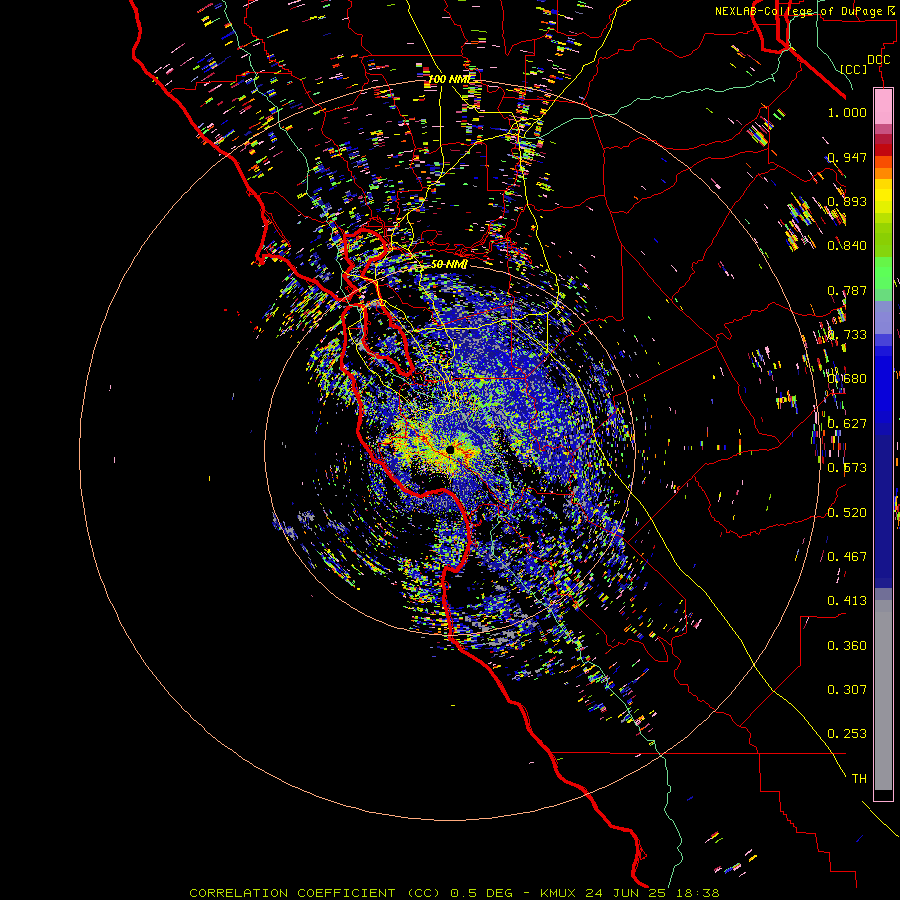Image resolution: width=900 pixels, height=900 pixels.
Task: Click the 0.733 scale value
Action: point(847,335)
